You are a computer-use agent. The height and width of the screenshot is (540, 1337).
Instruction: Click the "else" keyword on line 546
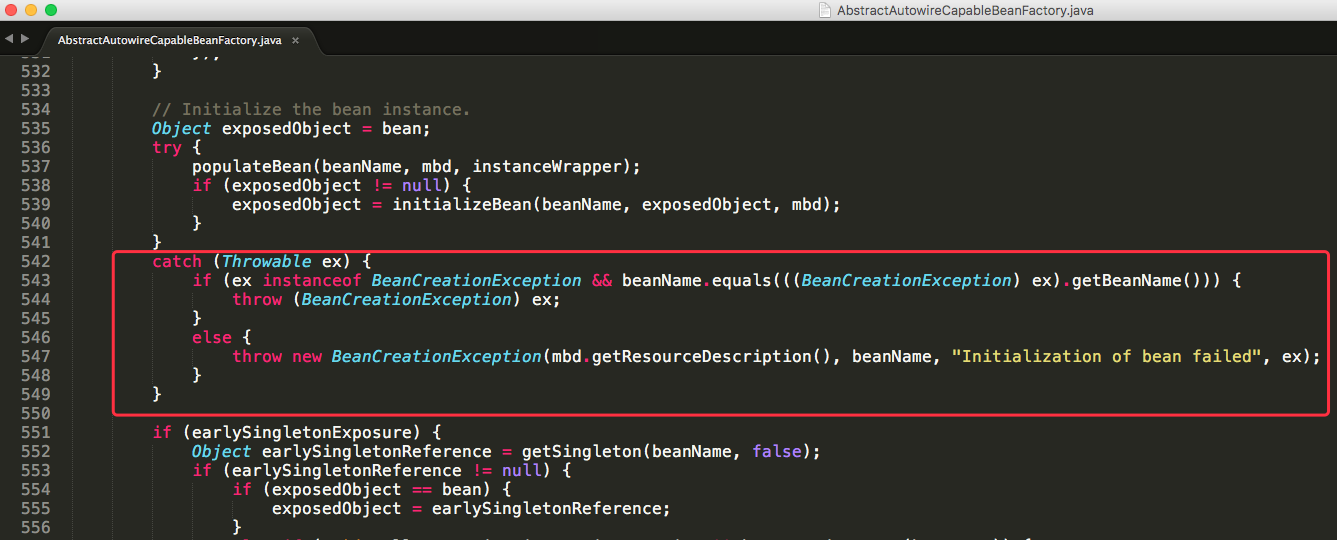point(212,337)
